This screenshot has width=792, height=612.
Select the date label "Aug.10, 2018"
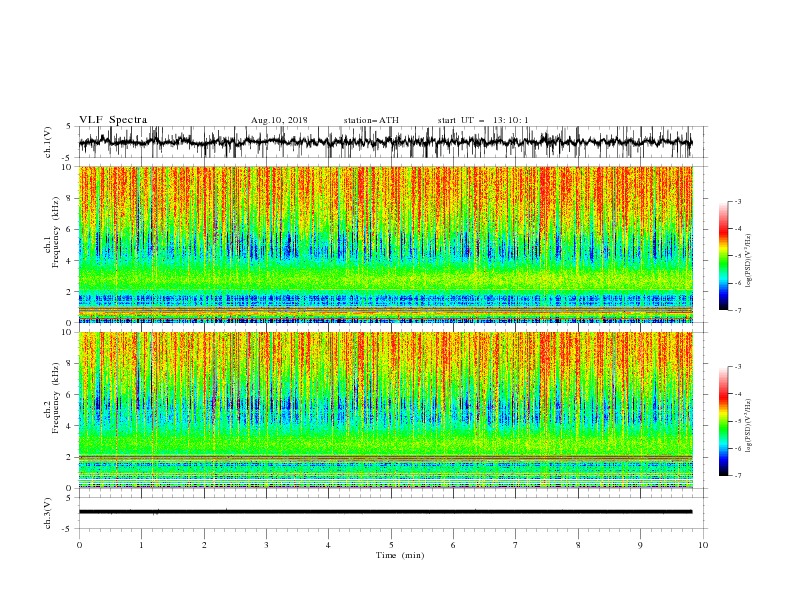point(279,120)
